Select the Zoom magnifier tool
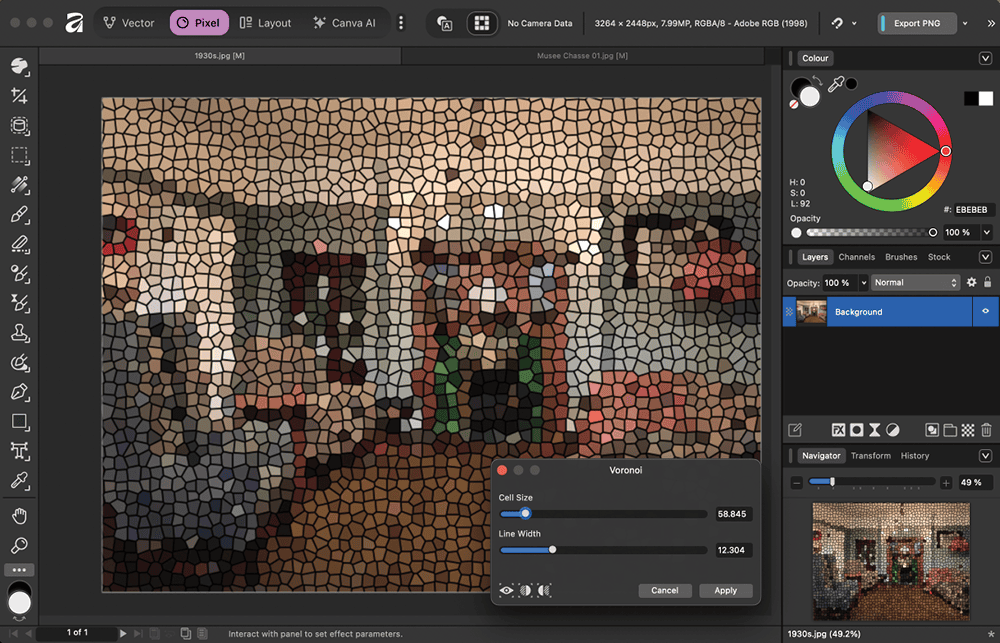The image size is (1000, 643). click(19, 546)
